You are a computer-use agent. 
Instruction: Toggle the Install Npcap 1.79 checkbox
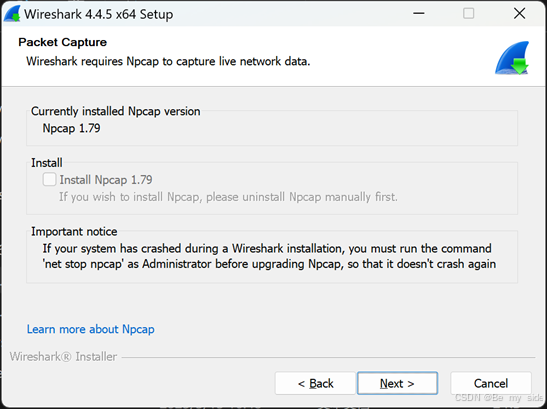point(49,180)
